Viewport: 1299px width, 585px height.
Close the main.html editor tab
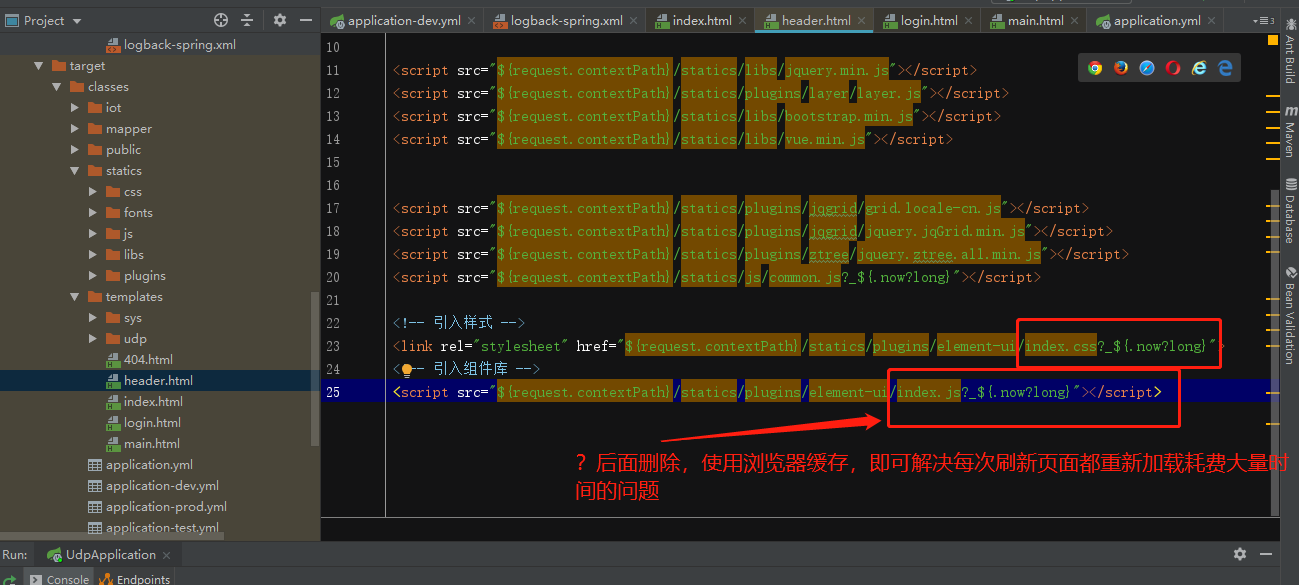pos(1075,21)
